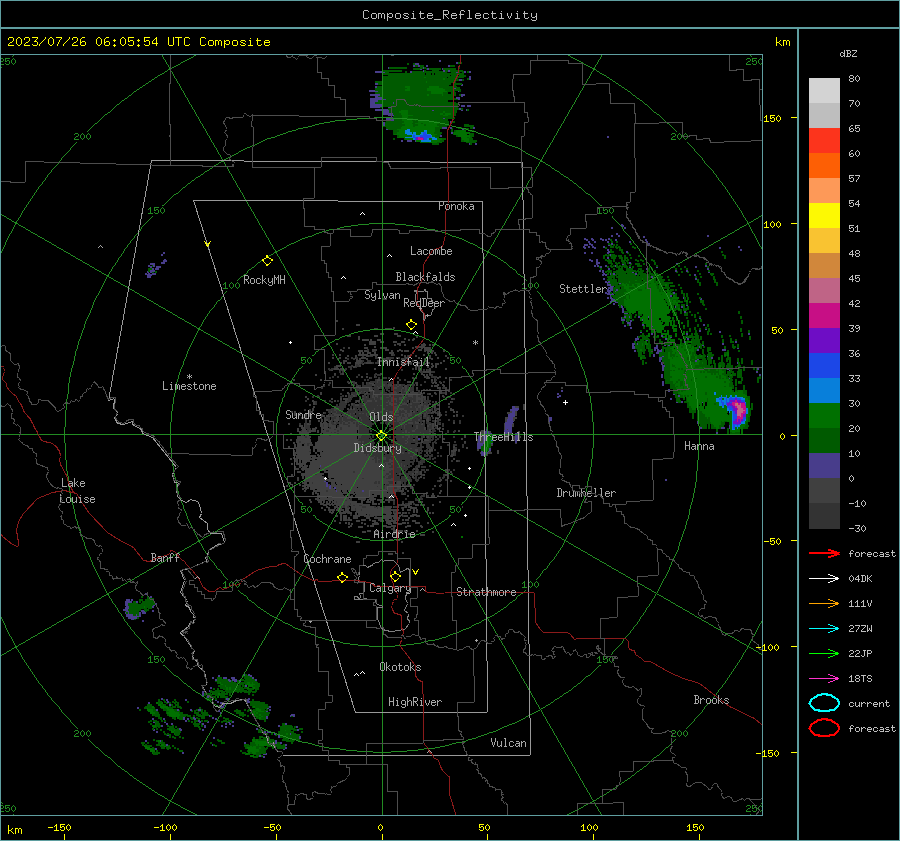Click the red swatch in dBZ scale
The height and width of the screenshot is (841, 900).
[x=824, y=140]
